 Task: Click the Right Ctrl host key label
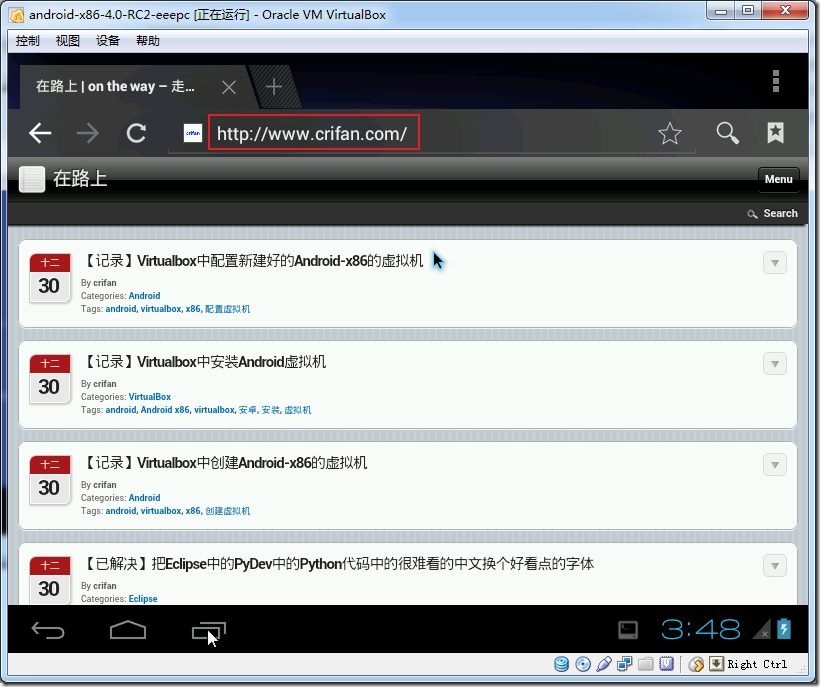click(757, 664)
